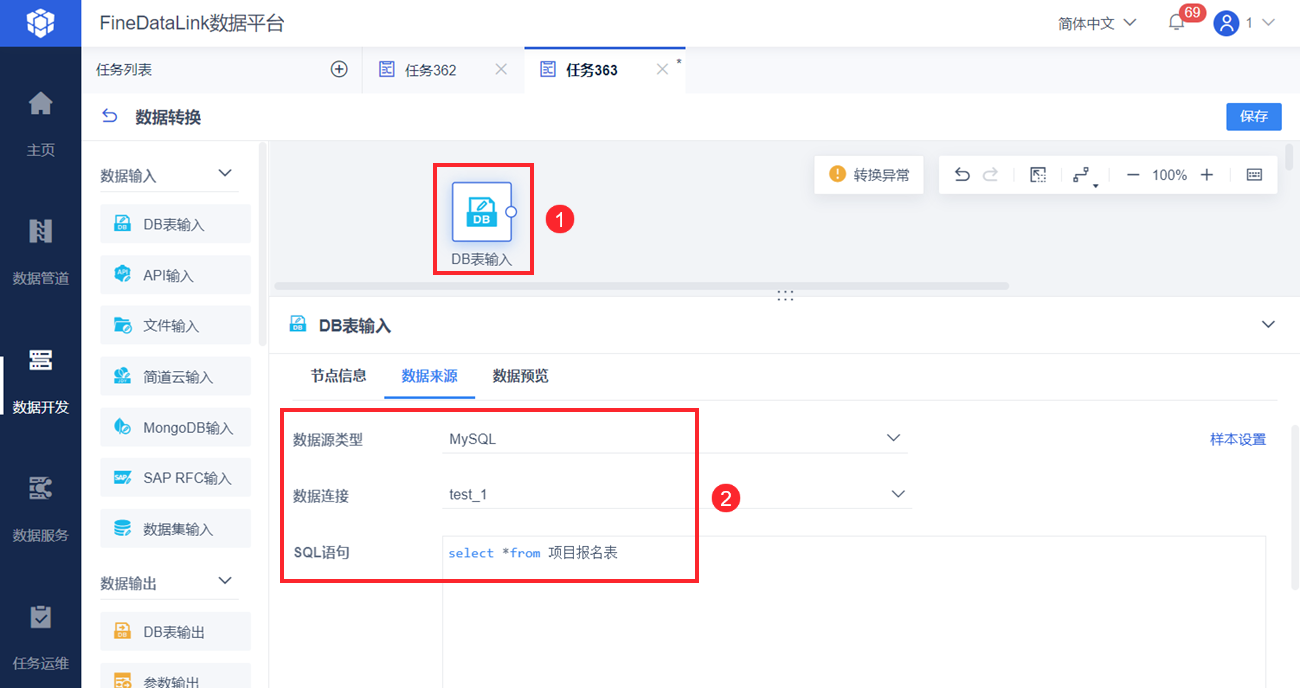Open the 简体中文 language dropdown
This screenshot has height=688, width=1300.
click(1097, 23)
